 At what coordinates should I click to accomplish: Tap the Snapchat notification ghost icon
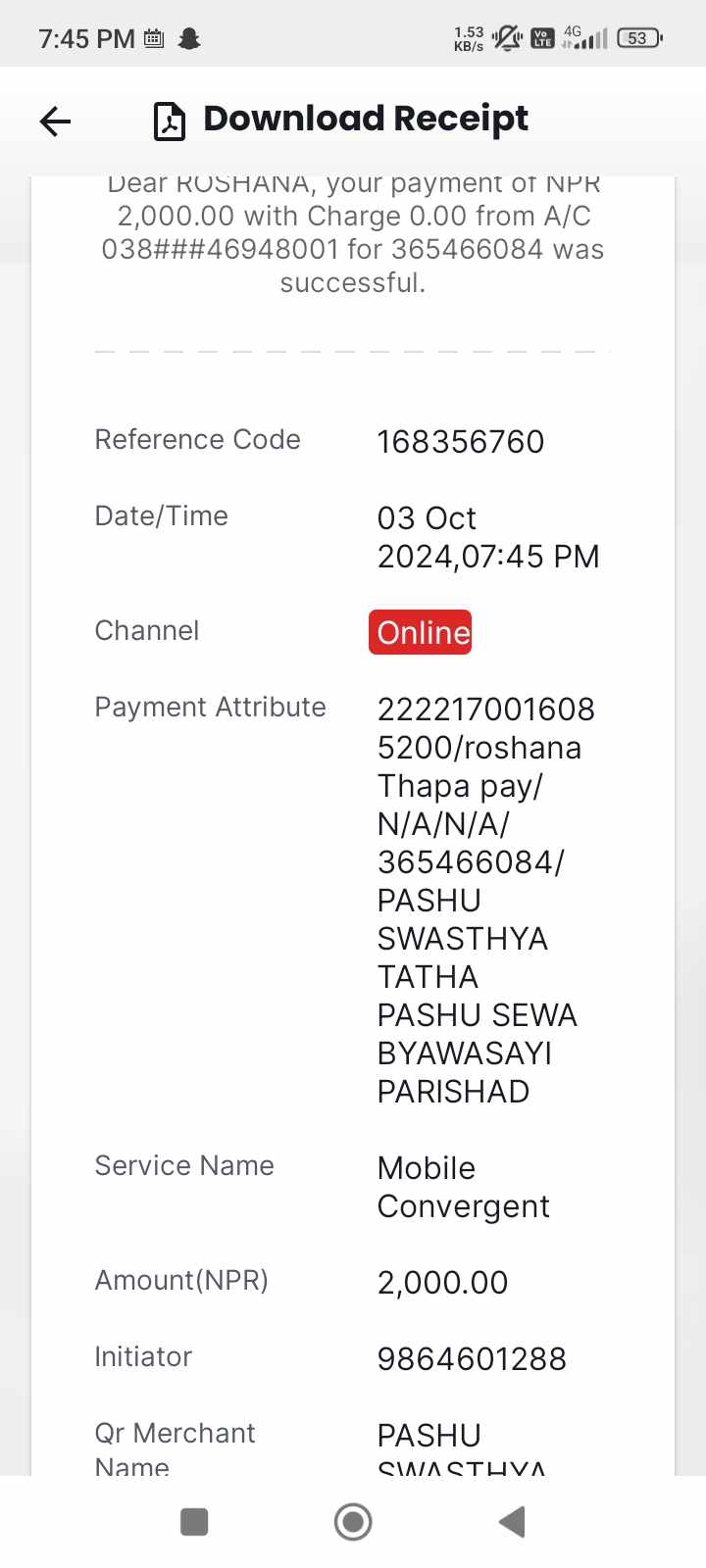[189, 38]
